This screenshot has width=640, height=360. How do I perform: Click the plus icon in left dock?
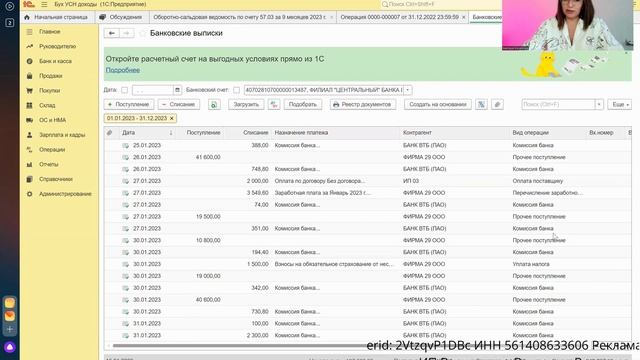tap(10, 329)
